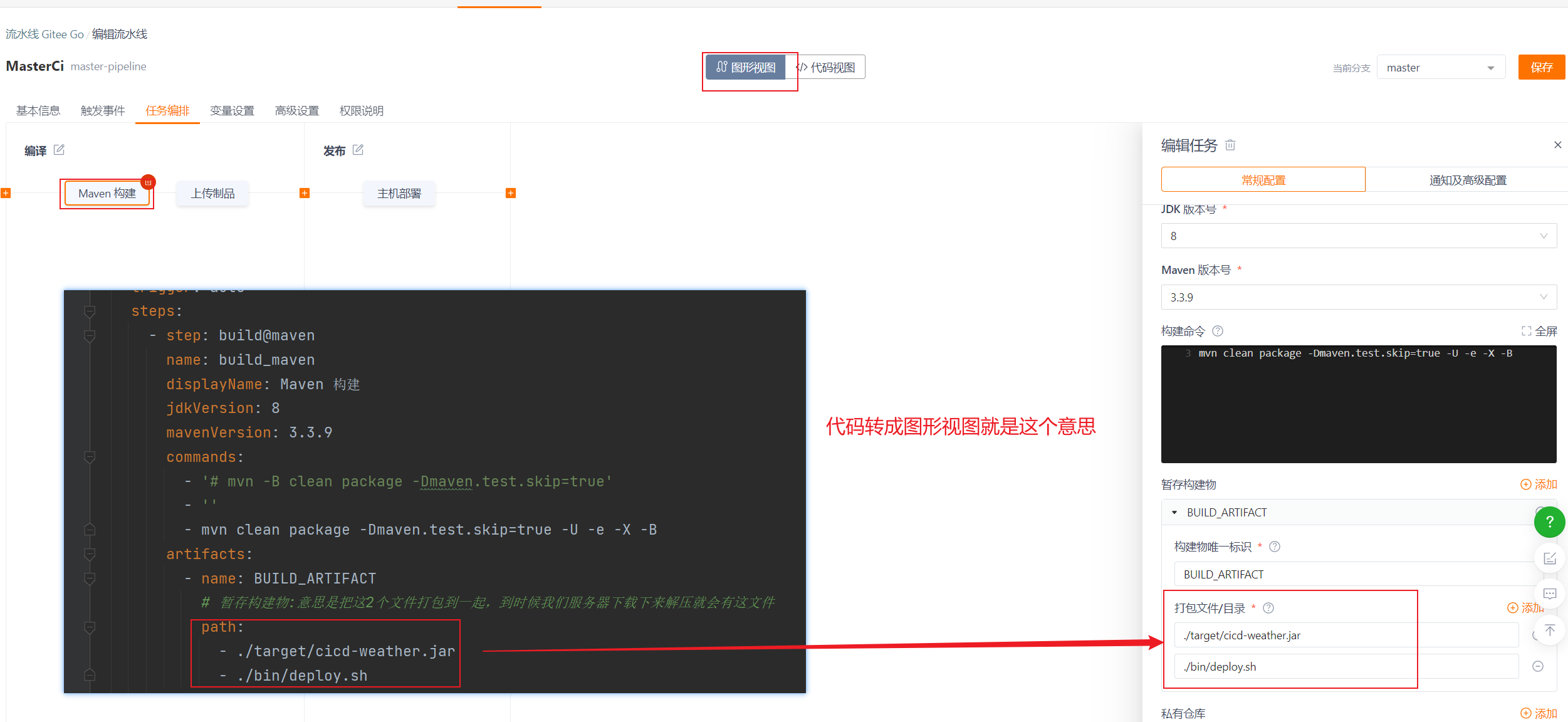Edit the 发布 stage name

358,150
